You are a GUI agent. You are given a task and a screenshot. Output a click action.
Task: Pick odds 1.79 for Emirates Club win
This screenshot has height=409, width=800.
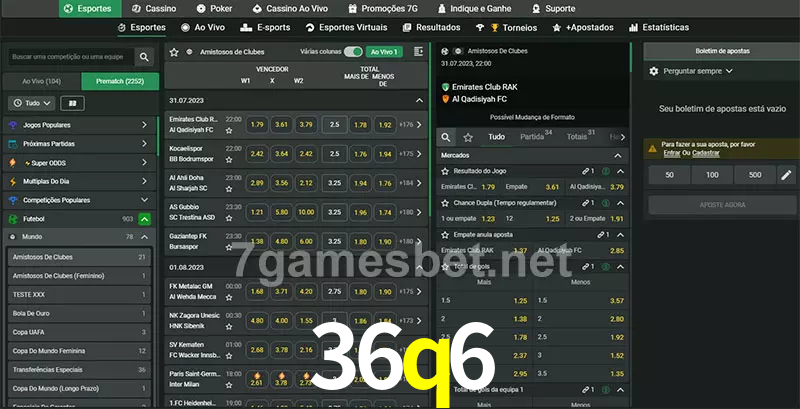point(257,124)
